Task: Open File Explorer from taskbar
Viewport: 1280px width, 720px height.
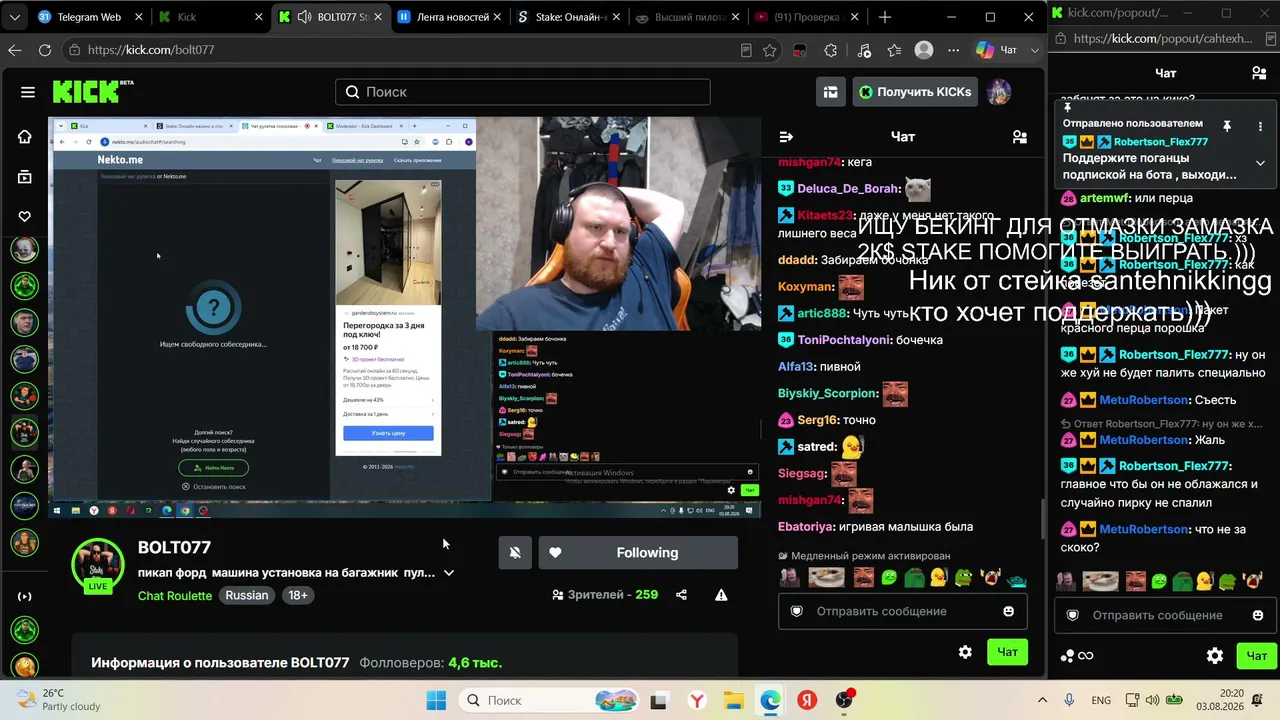Action: pos(733,700)
